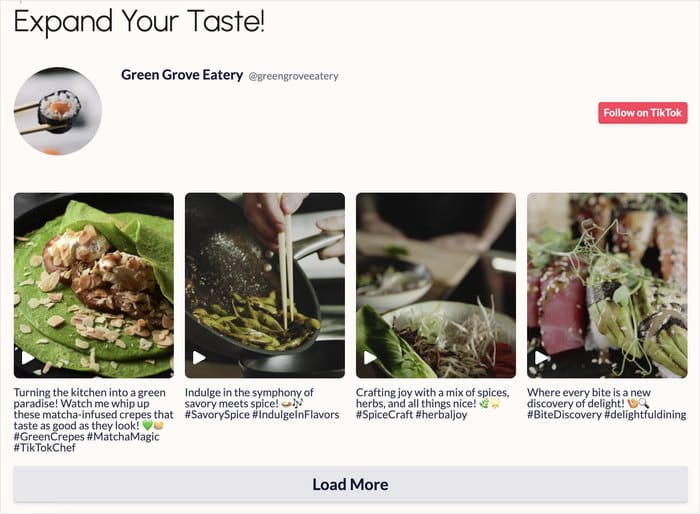Click the #delightfuldining hashtag

click(646, 414)
